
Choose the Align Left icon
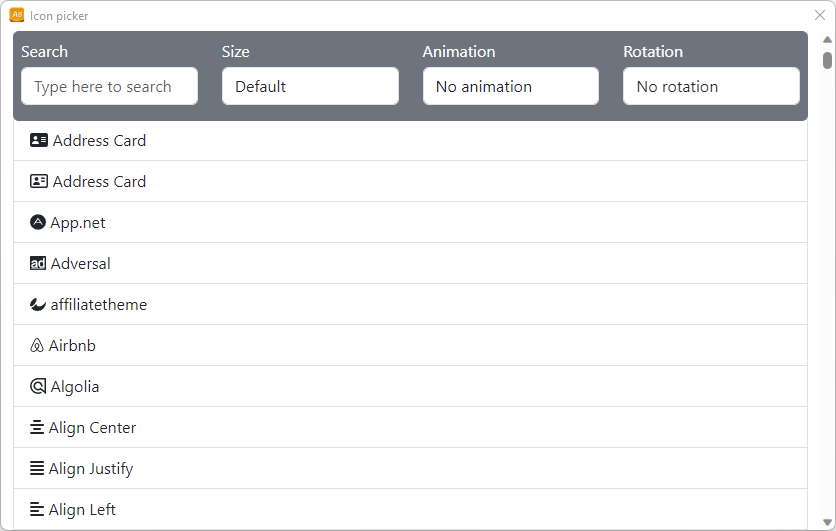[37, 510]
